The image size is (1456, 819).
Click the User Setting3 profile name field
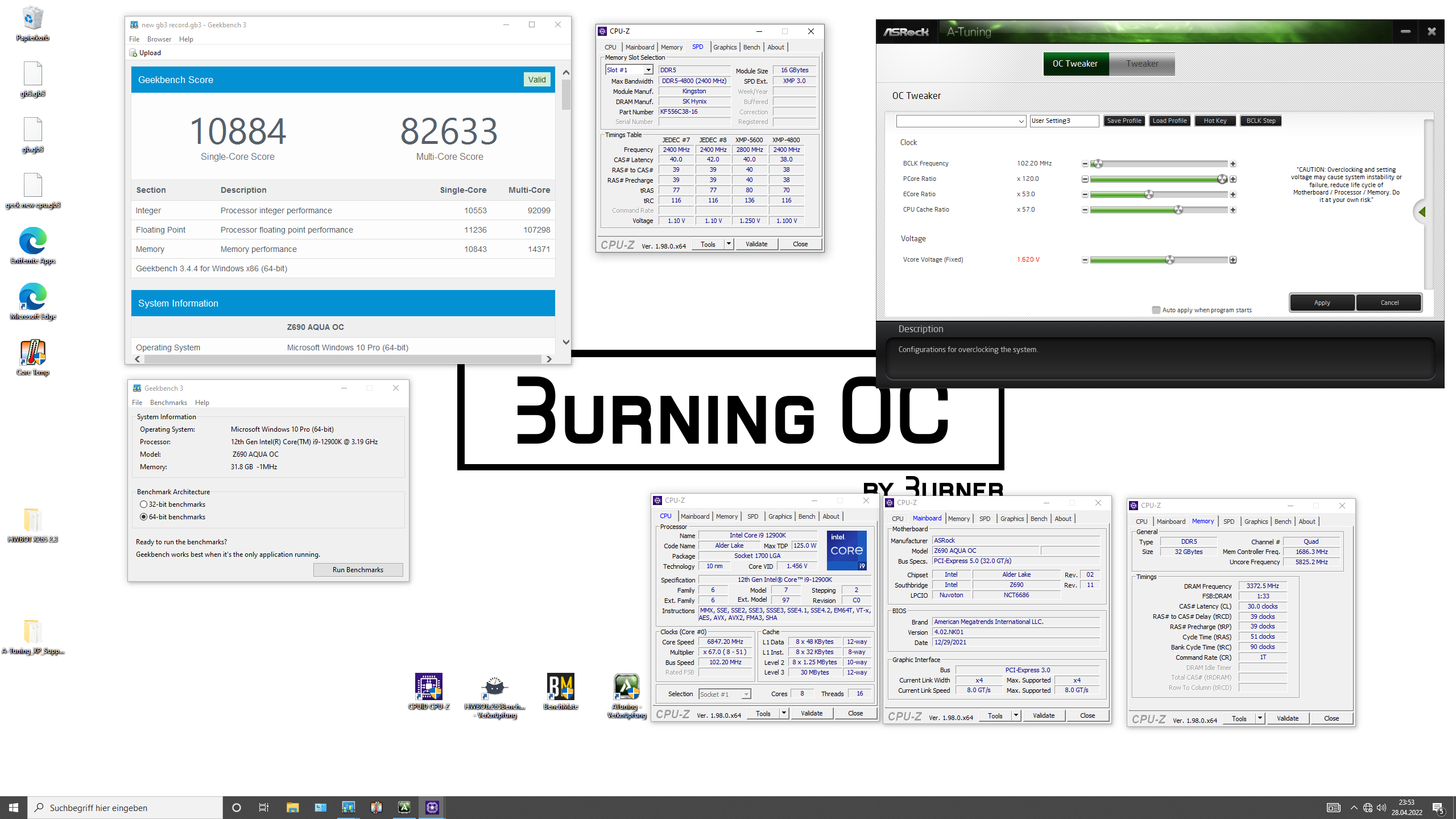(1064, 121)
